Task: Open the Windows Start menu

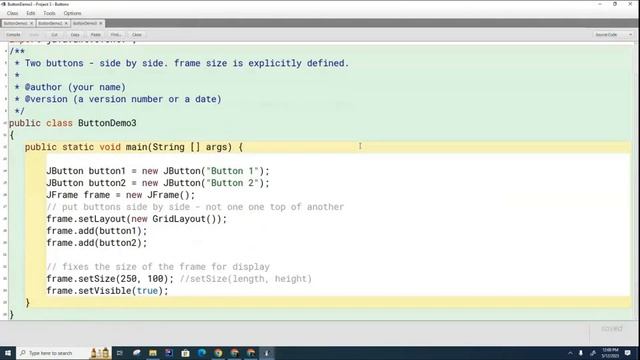Action: pyautogui.click(x=8, y=353)
